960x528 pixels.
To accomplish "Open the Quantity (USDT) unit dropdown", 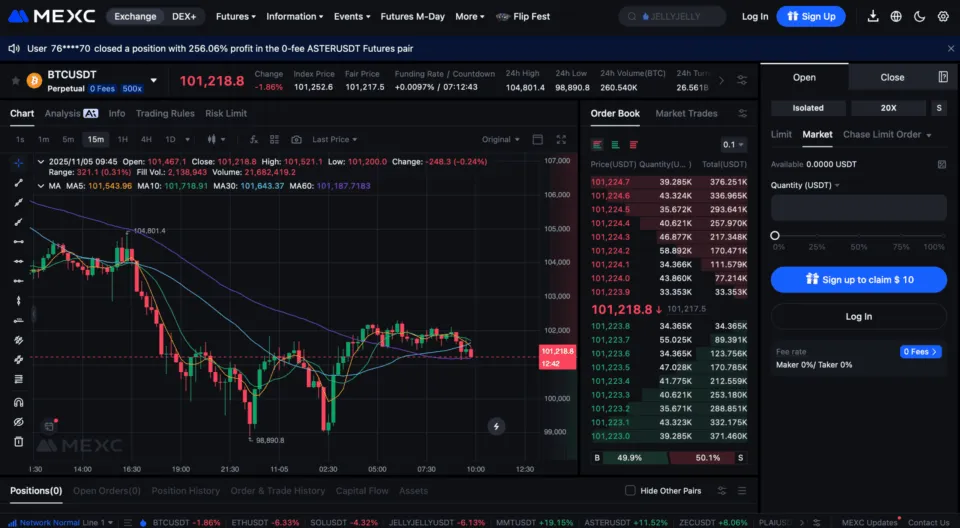I will pos(804,185).
